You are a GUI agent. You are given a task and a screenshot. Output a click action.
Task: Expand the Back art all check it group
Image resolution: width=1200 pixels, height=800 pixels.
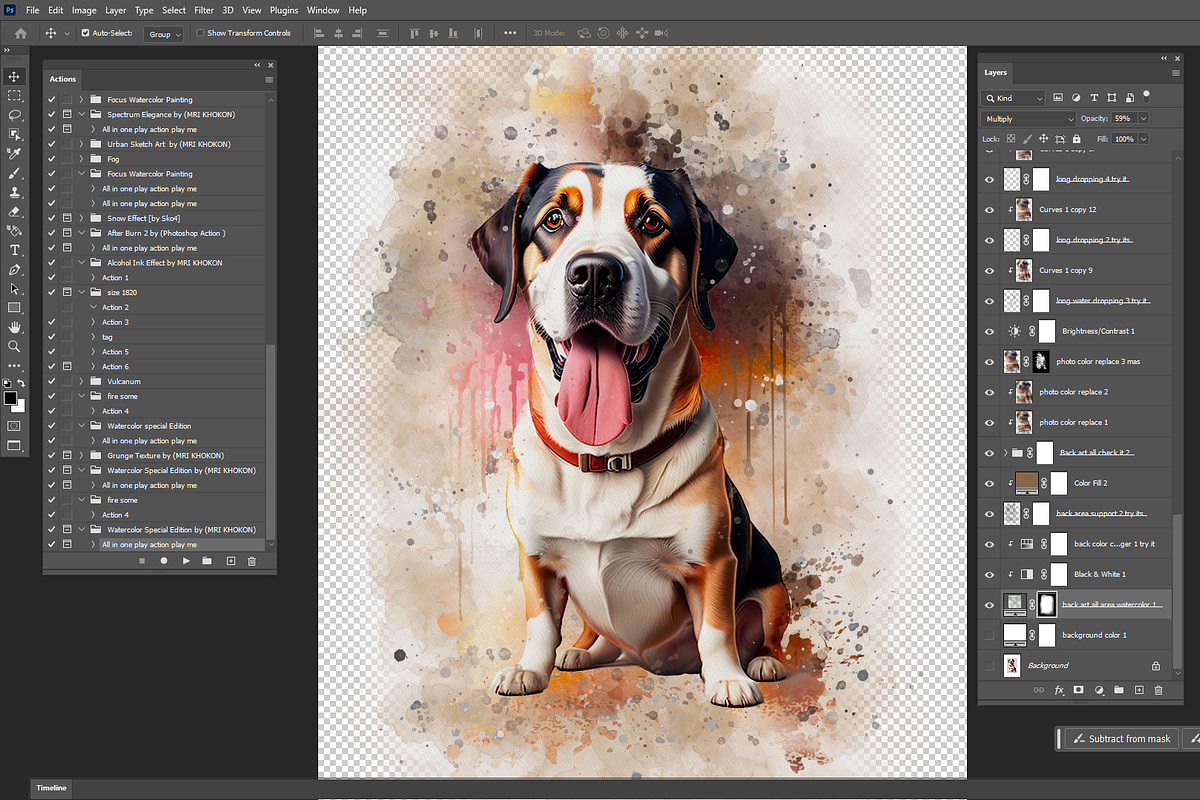coord(1006,453)
